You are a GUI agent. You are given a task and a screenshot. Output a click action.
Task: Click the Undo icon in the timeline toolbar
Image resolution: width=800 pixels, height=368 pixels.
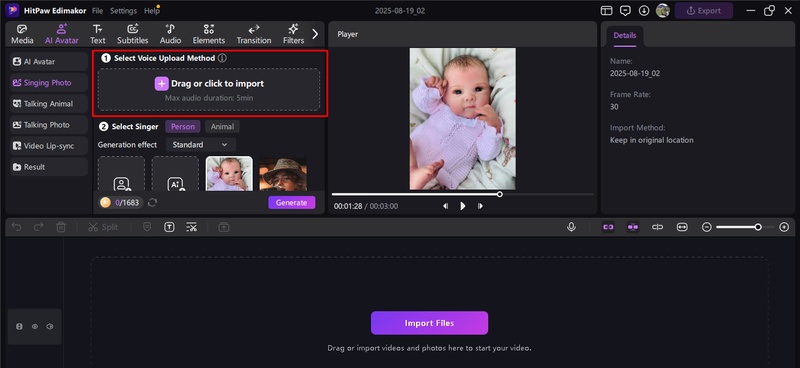coord(16,227)
